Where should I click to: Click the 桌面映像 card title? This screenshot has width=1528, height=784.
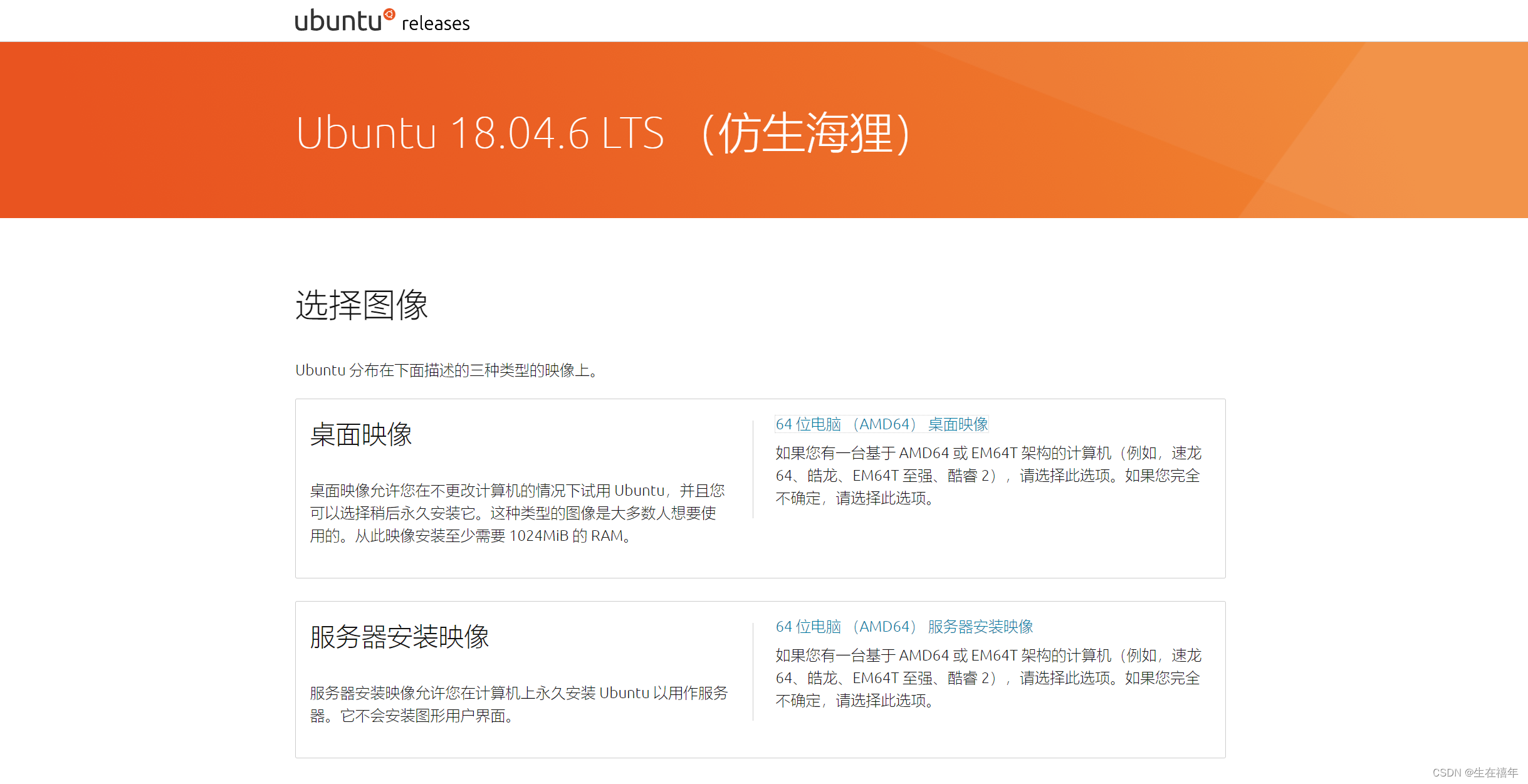tap(362, 435)
